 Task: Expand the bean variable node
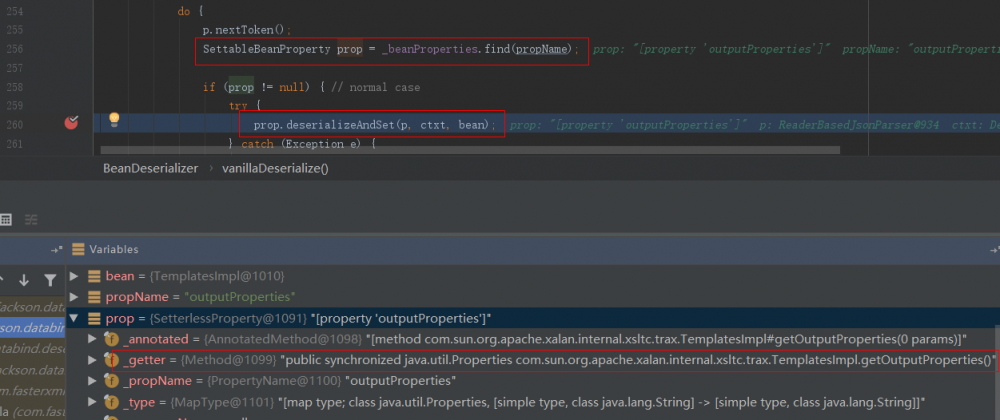(x=74, y=276)
